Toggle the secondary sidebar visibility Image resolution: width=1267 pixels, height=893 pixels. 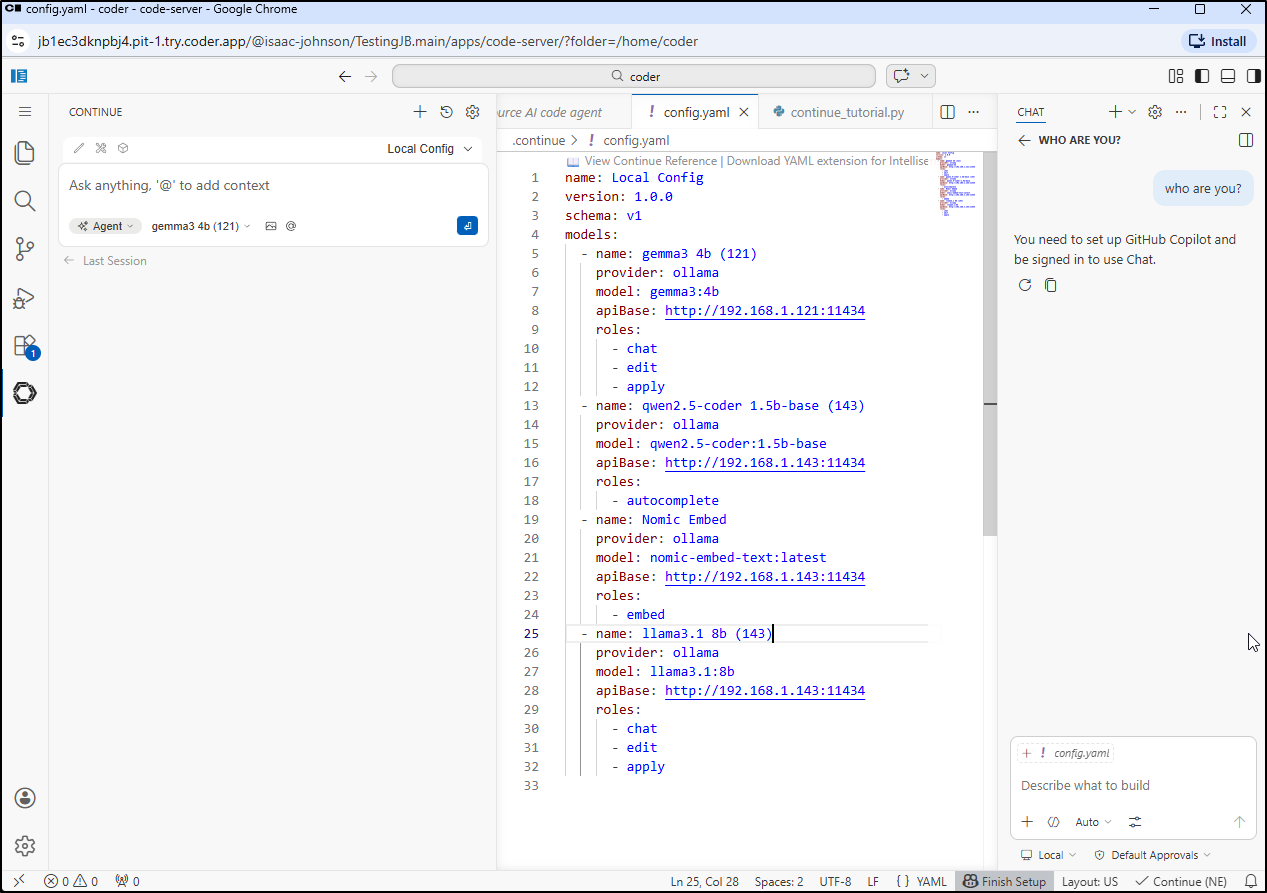click(x=1252, y=76)
